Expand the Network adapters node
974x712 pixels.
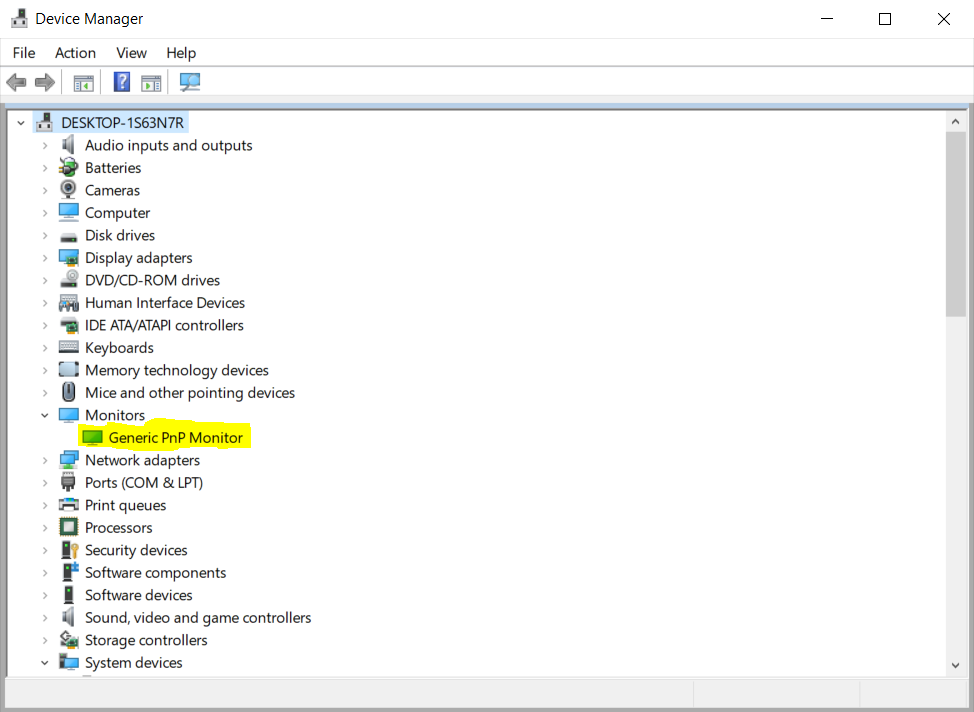(x=45, y=460)
